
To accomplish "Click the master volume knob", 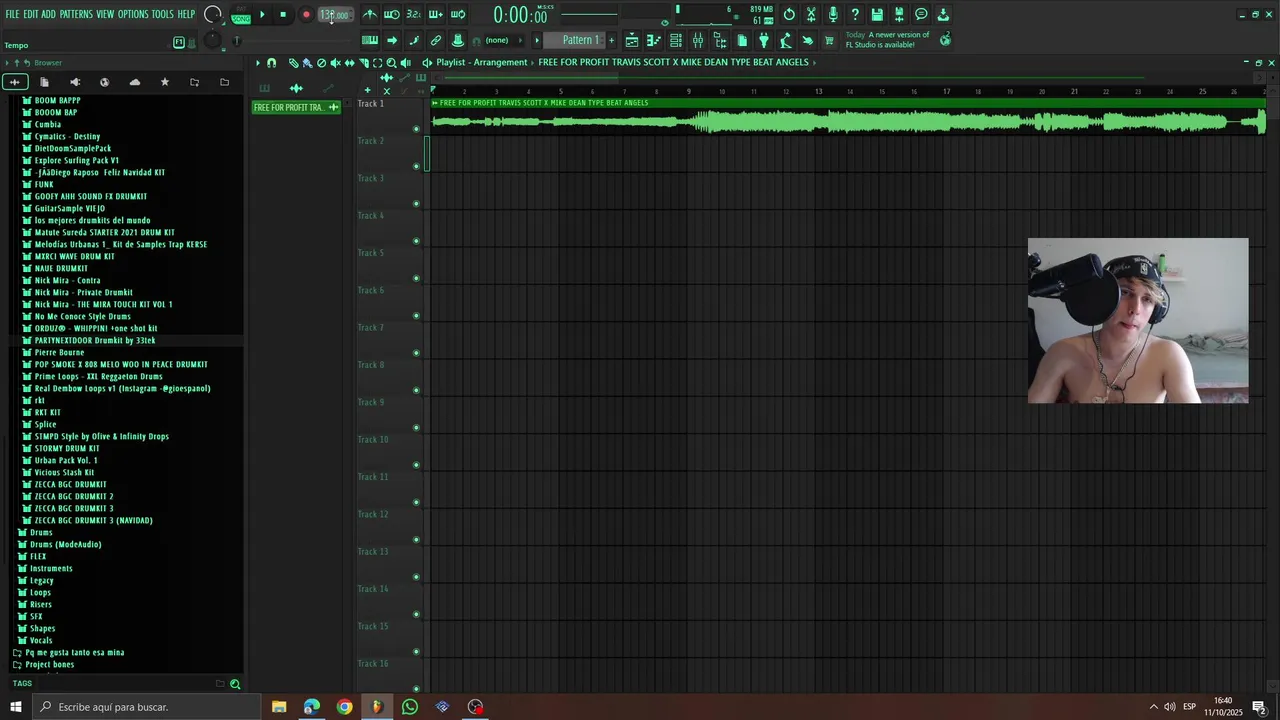I will click(212, 14).
